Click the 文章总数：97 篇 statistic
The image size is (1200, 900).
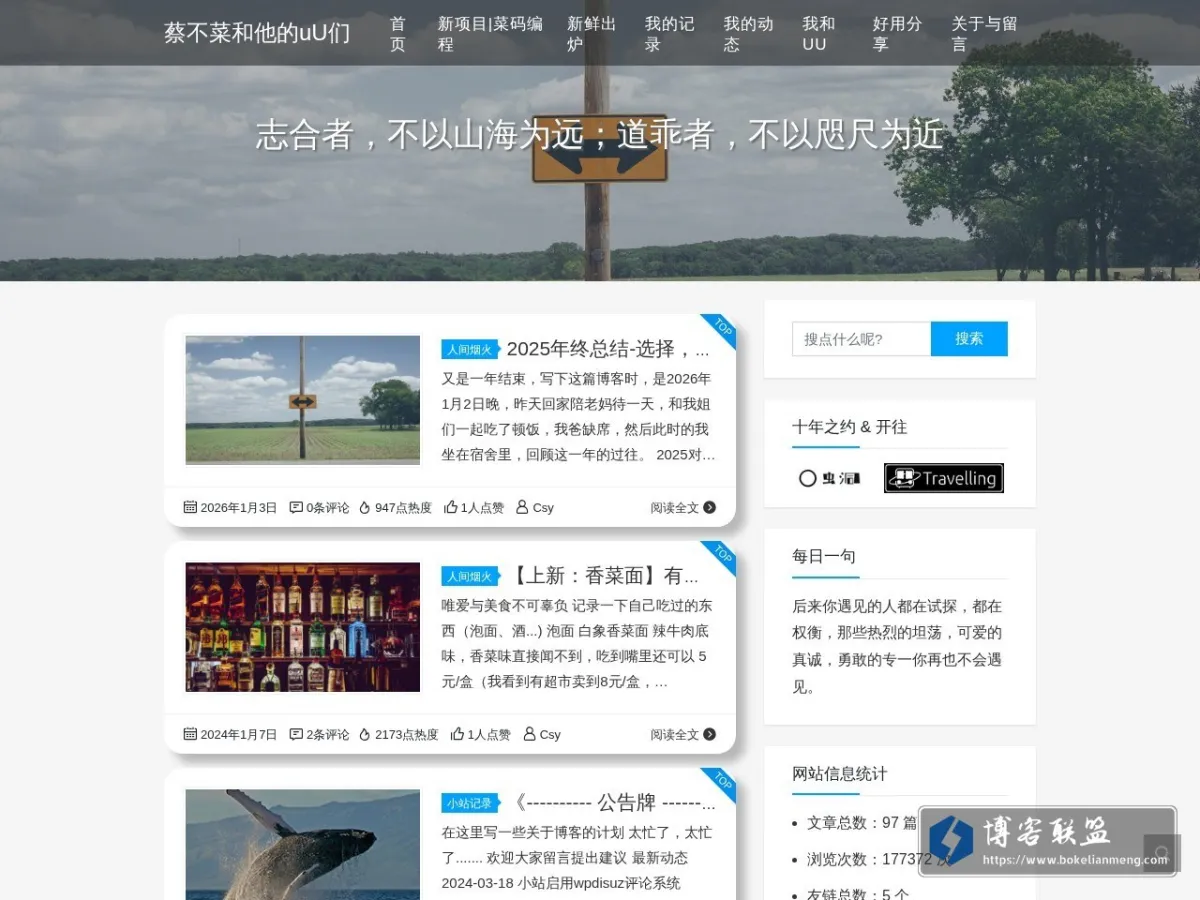coord(862,823)
